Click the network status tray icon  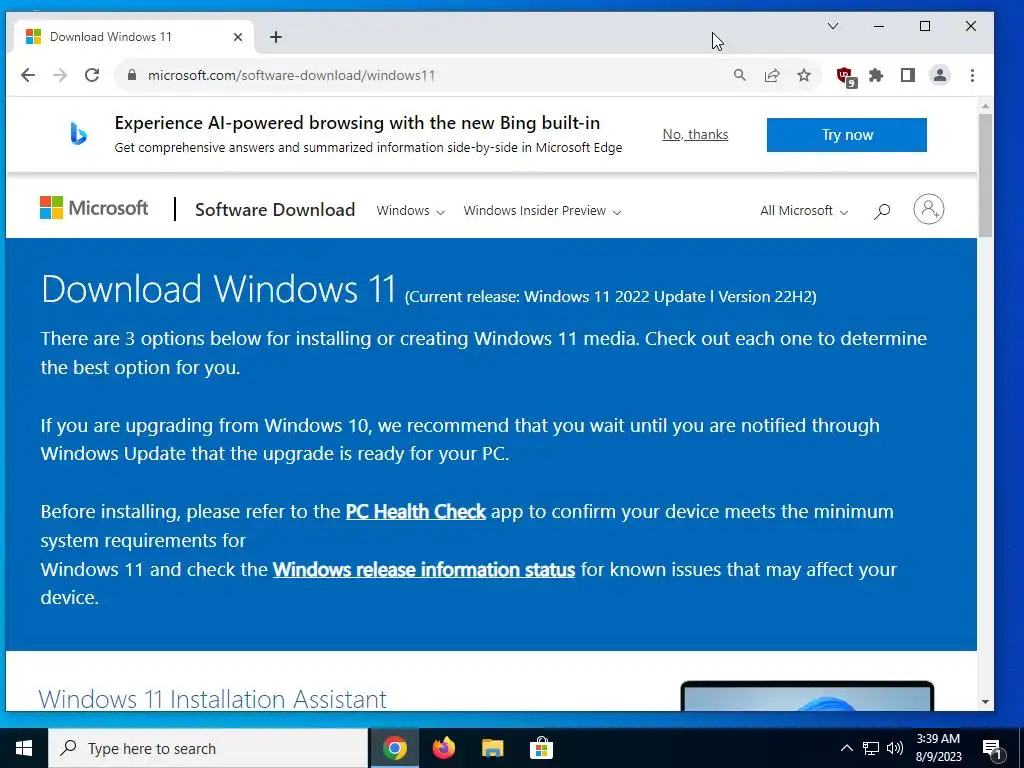[871, 748]
